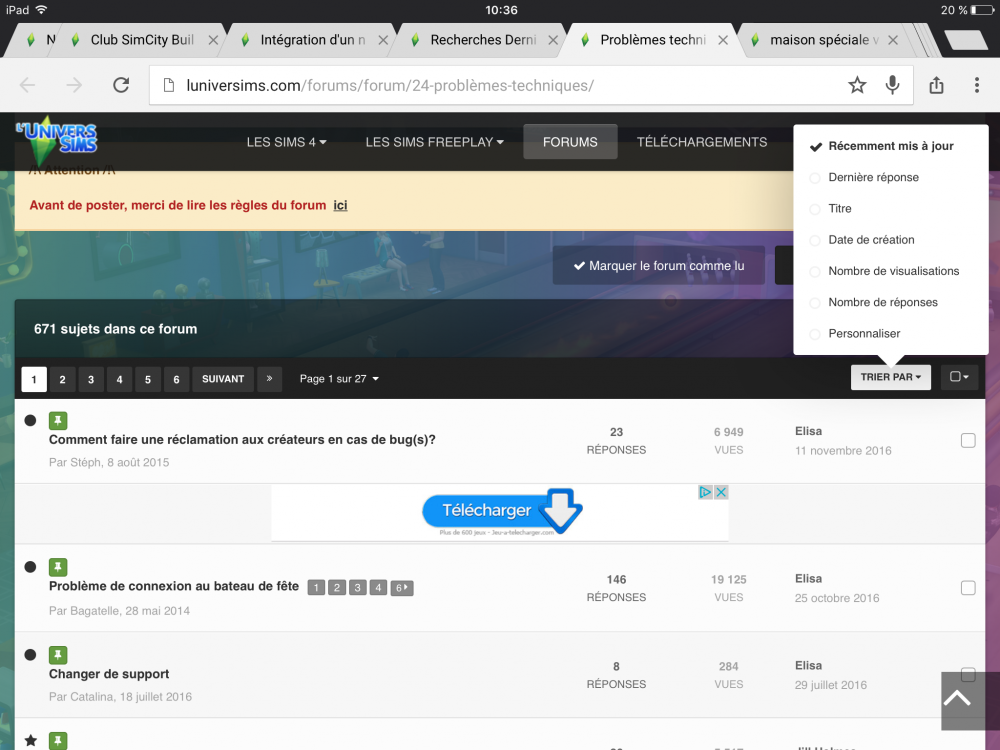Image resolution: width=1000 pixels, height=750 pixels.
Task: Click unread dot of Changer de support
Action: coord(30,655)
